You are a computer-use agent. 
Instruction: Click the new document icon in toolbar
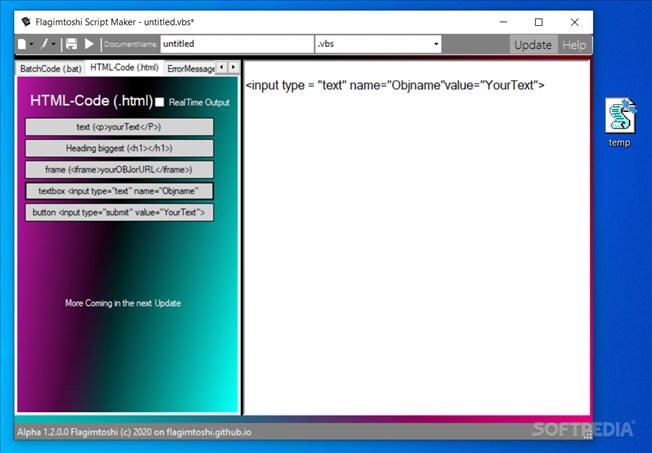(x=22, y=44)
